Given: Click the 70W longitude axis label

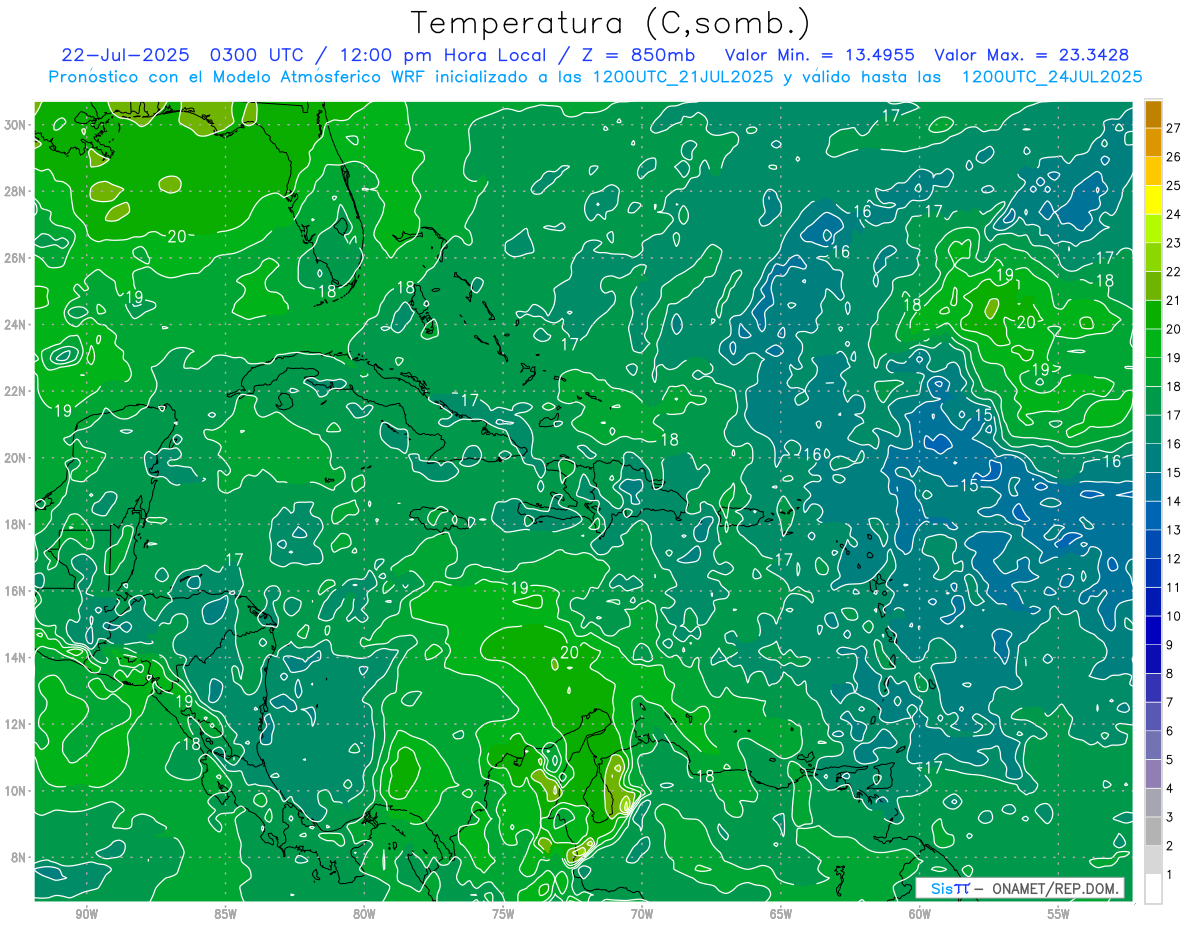Looking at the screenshot, I should pos(642,915).
